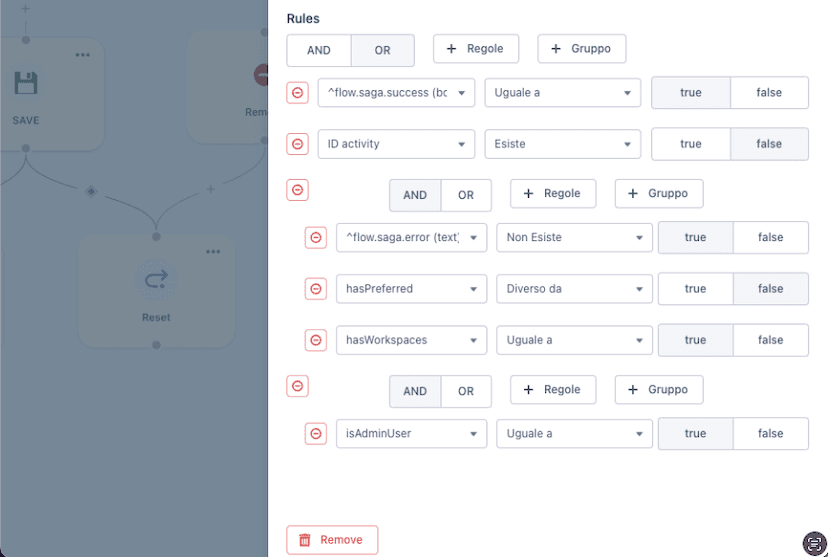Remove the hasPreferred rule
828x557 pixels.
tap(316, 289)
